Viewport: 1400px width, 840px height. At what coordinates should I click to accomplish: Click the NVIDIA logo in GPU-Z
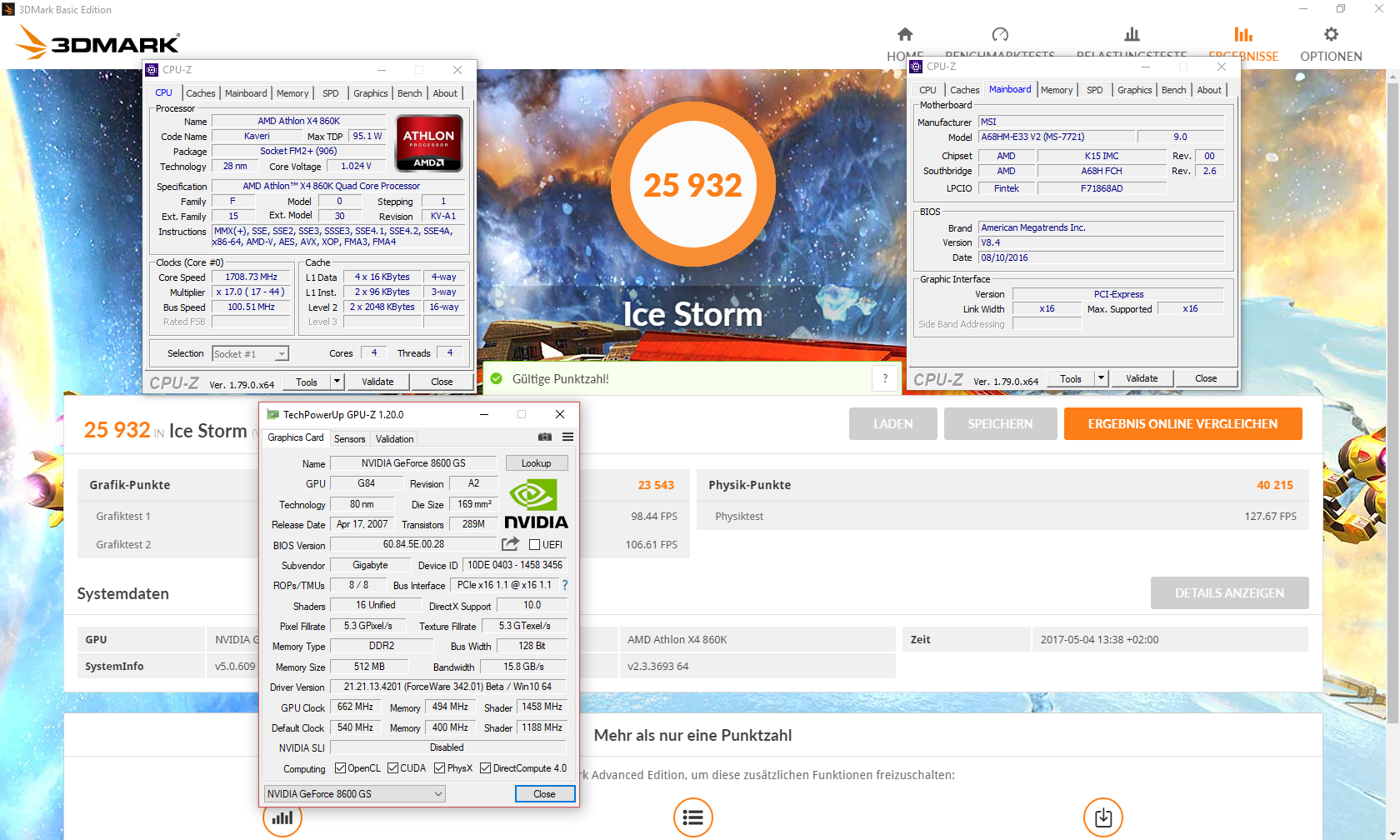click(536, 504)
